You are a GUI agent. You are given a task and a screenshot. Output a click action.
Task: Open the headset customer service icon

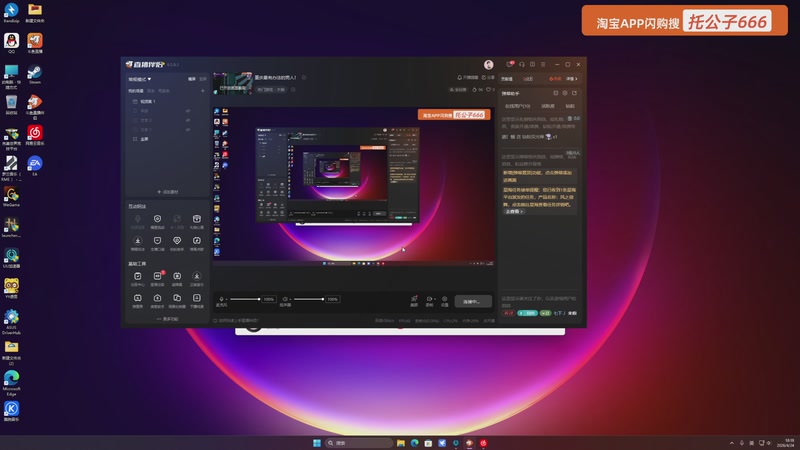(x=521, y=64)
